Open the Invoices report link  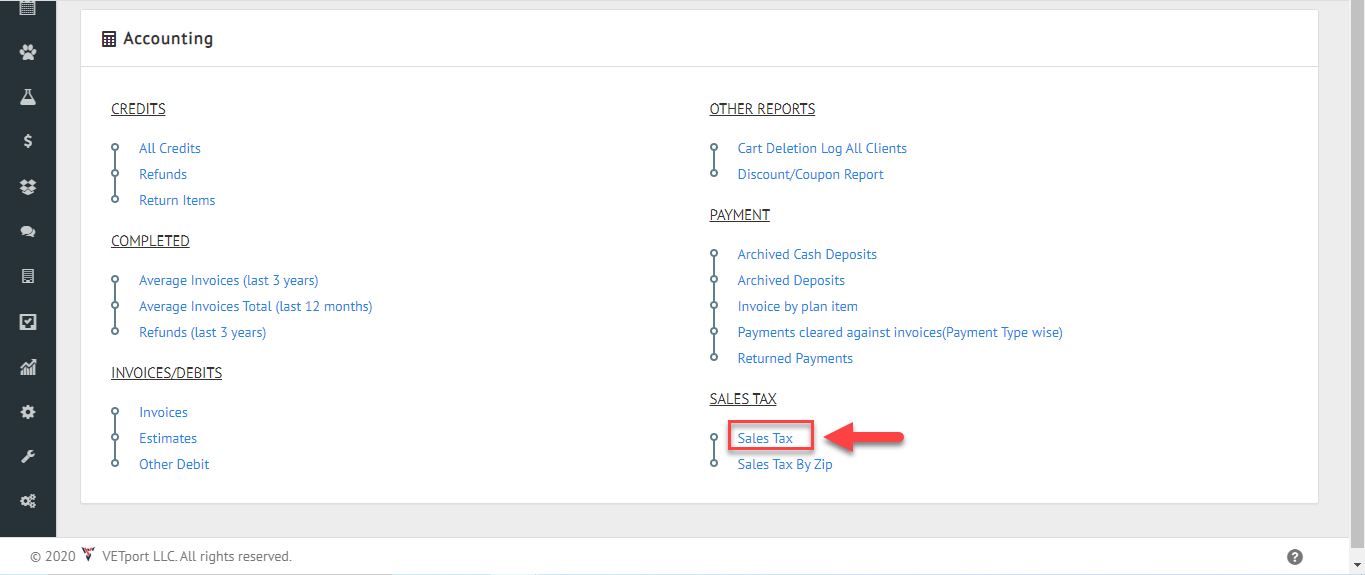pyautogui.click(x=164, y=412)
